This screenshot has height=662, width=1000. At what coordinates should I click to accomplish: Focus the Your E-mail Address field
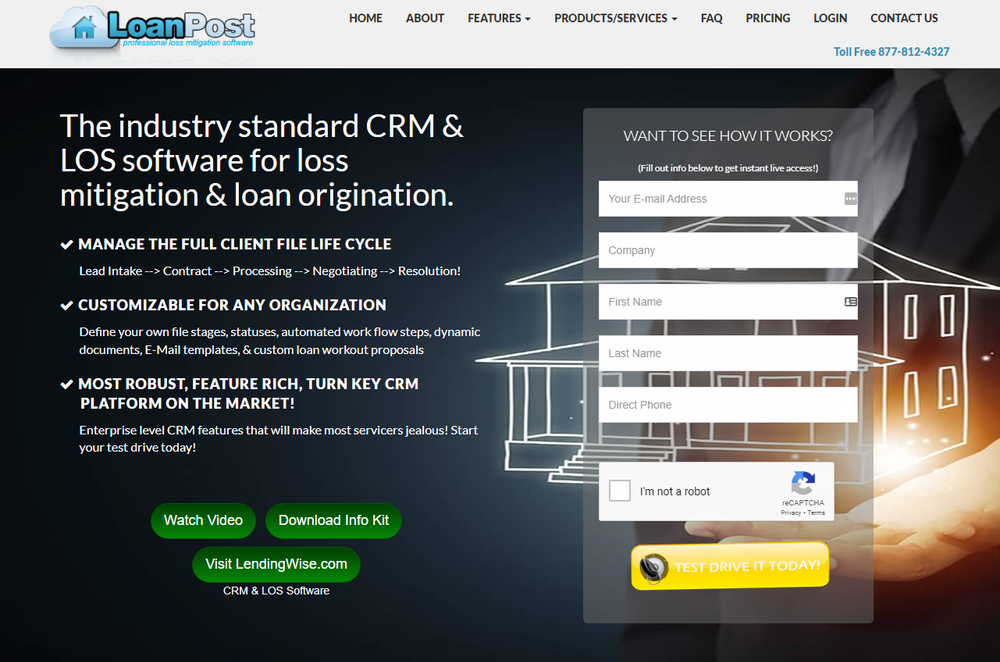pos(728,199)
